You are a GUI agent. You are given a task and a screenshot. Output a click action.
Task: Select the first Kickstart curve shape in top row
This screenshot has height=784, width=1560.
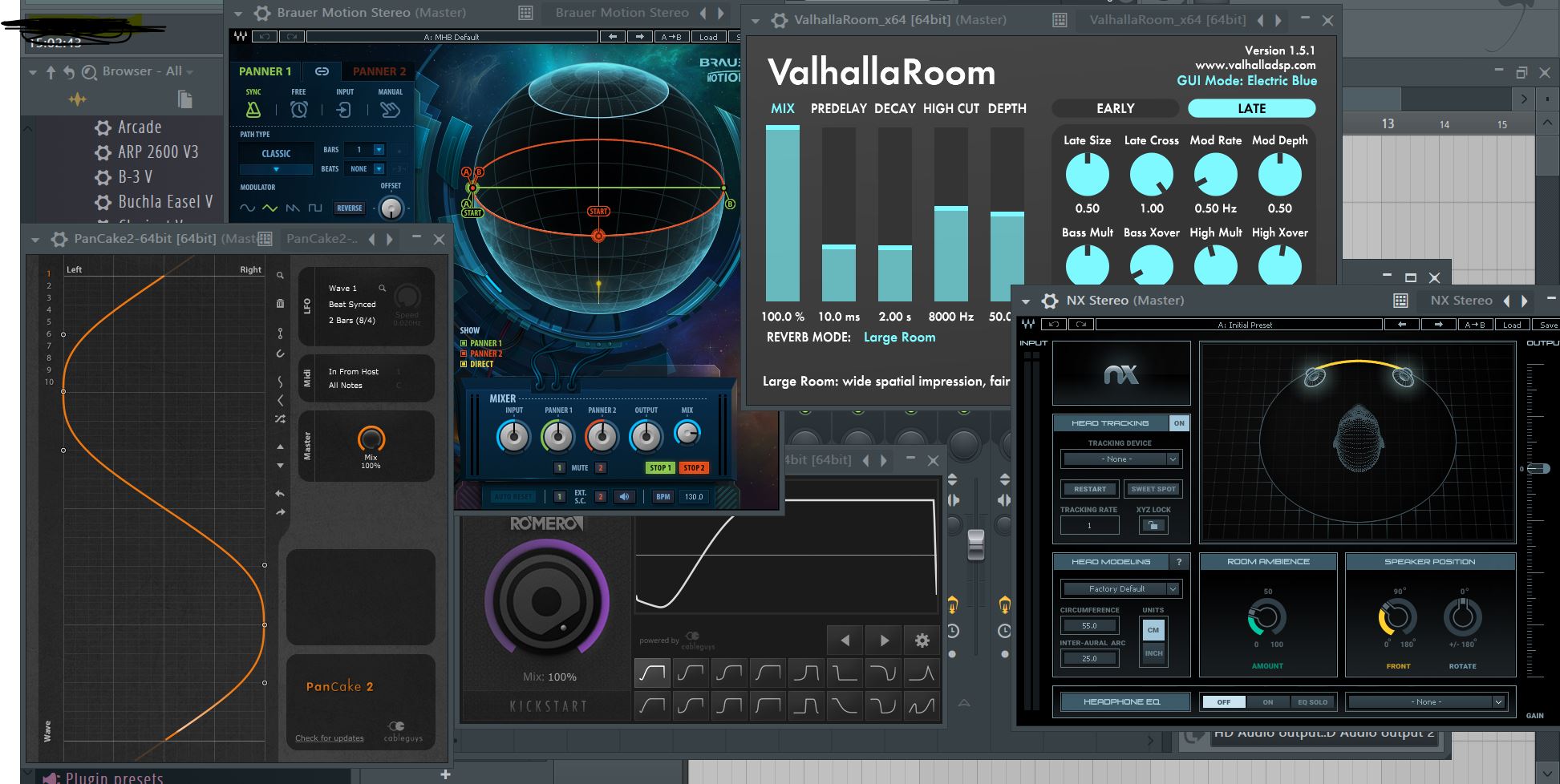652,673
